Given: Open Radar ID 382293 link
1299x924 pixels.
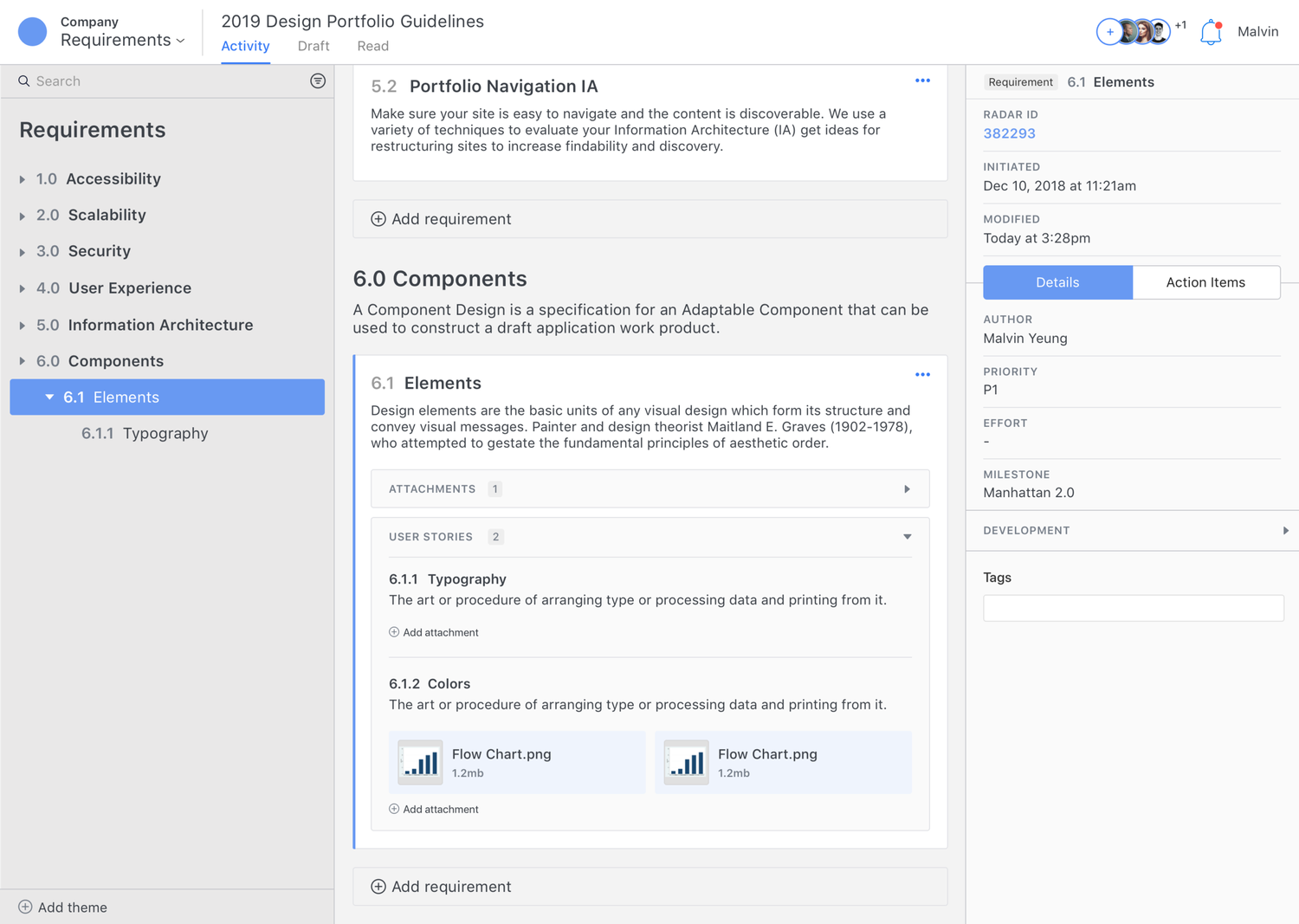Looking at the screenshot, I should pos(1009,133).
